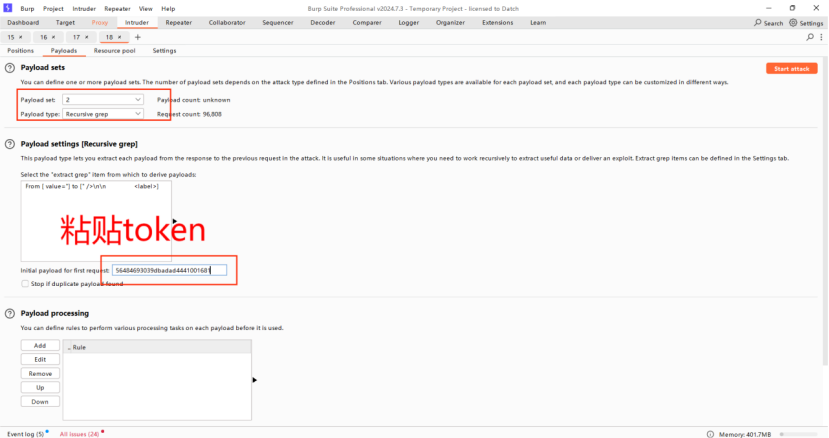The image size is (829, 438).
Task: Switch to the Collaborator tab
Action: click(x=227, y=23)
